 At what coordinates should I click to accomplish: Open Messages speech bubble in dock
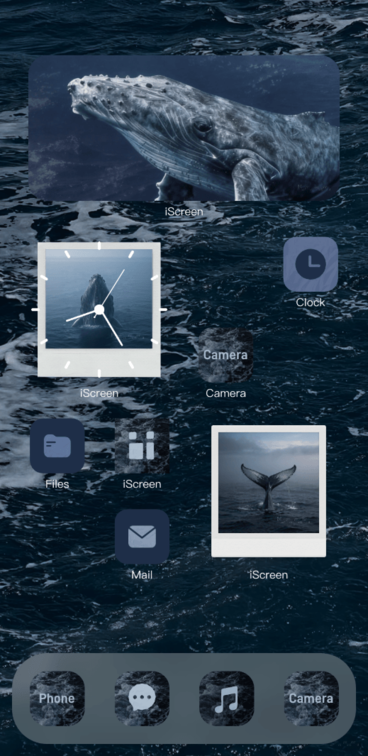[x=142, y=698]
